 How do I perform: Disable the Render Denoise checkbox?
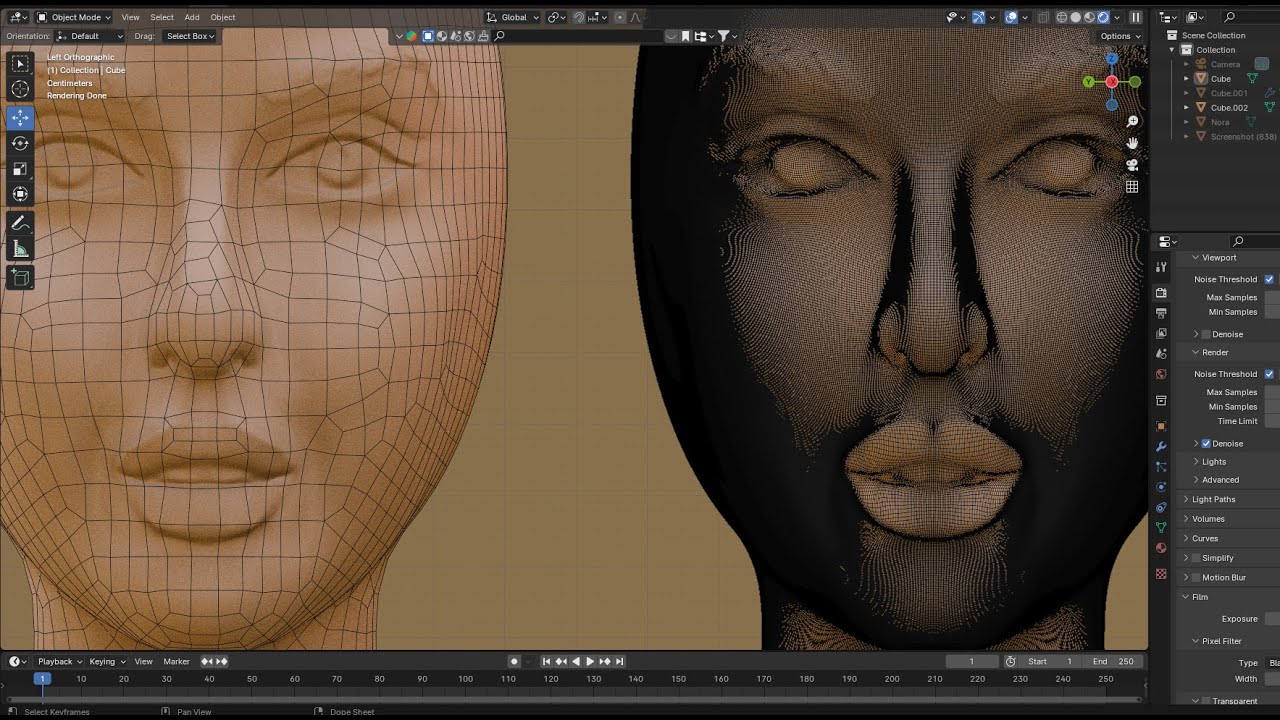(x=1206, y=443)
